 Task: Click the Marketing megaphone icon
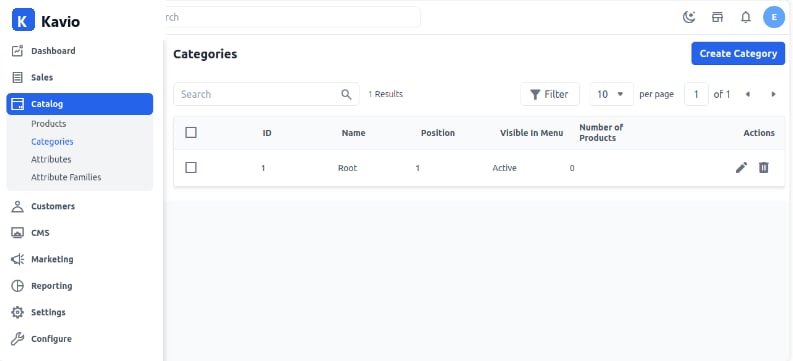pos(18,259)
